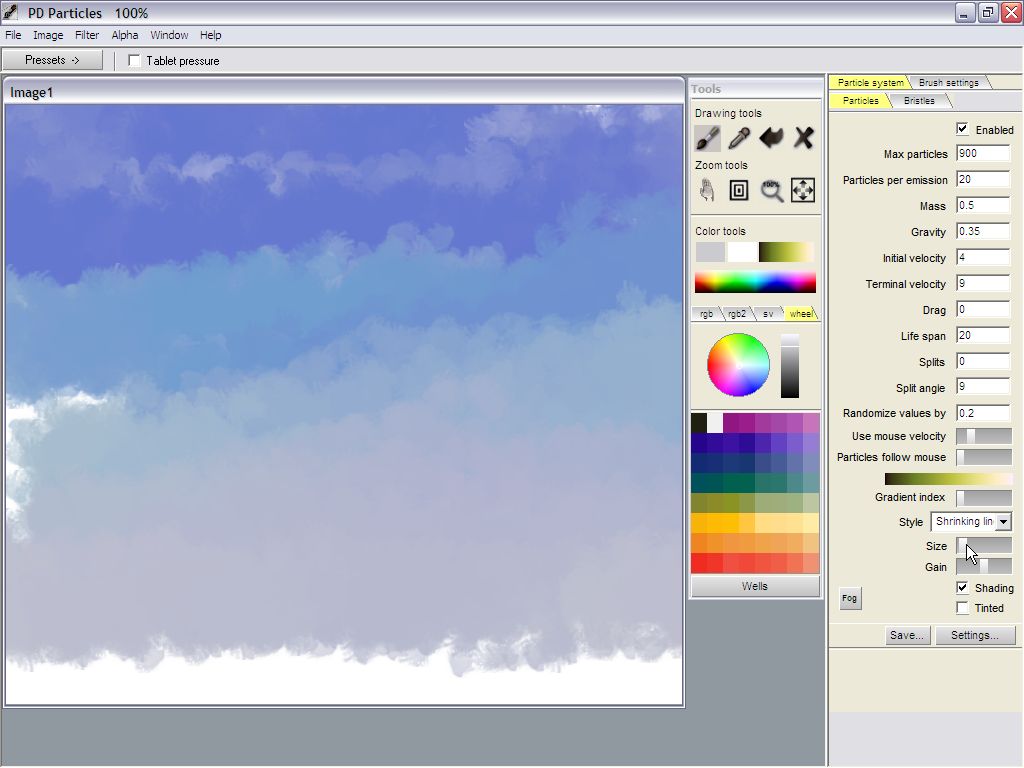Click the X clear tool icon
Image resolution: width=1024 pixels, height=768 pixels.
(x=803, y=138)
